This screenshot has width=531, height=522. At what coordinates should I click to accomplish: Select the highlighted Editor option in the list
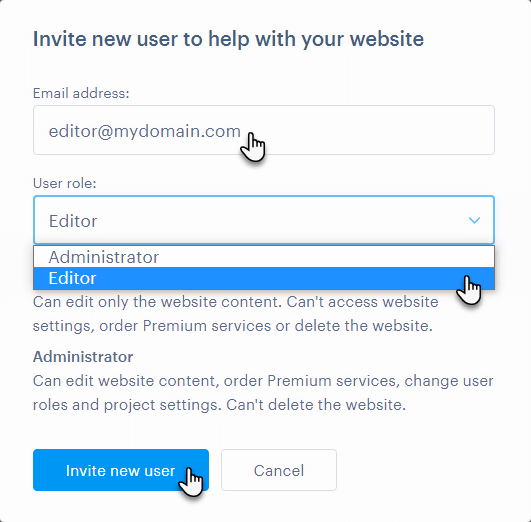264,278
